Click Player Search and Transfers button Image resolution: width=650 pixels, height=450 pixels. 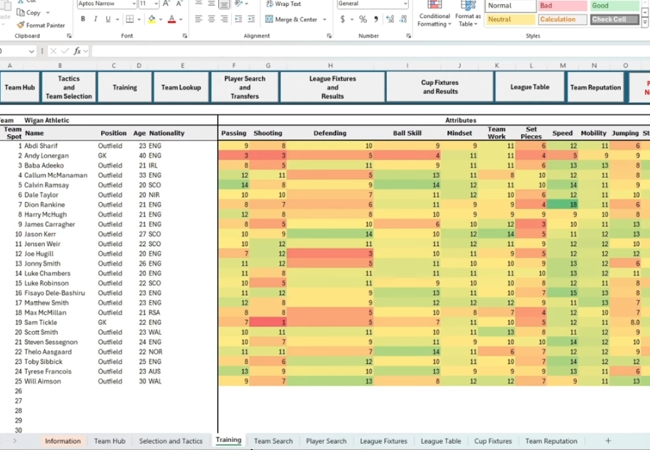245,87
